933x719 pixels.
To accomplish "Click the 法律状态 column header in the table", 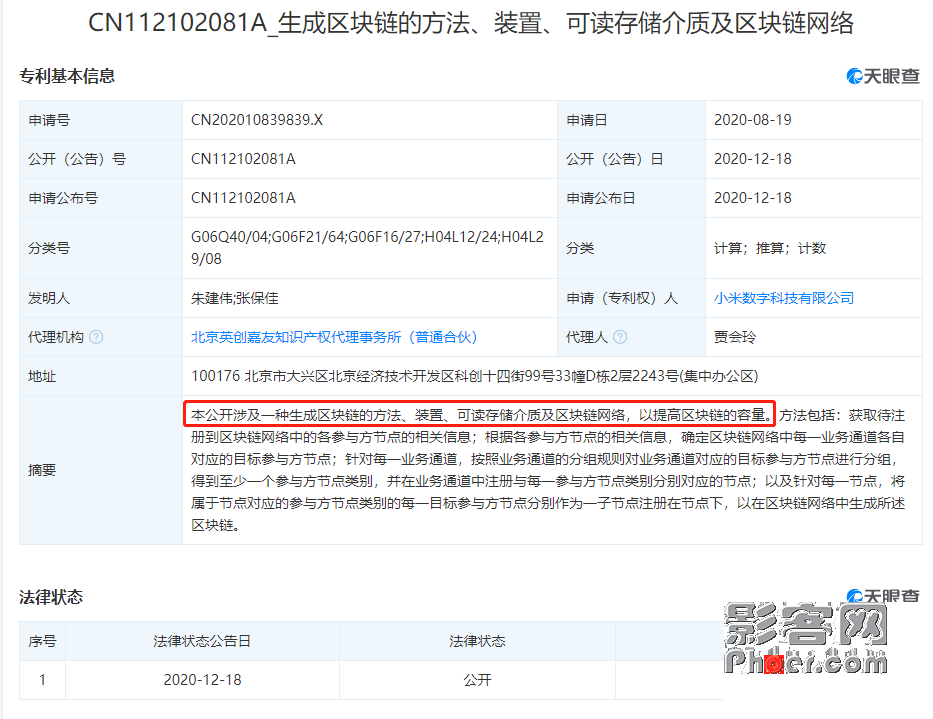I will pyautogui.click(x=477, y=641).
